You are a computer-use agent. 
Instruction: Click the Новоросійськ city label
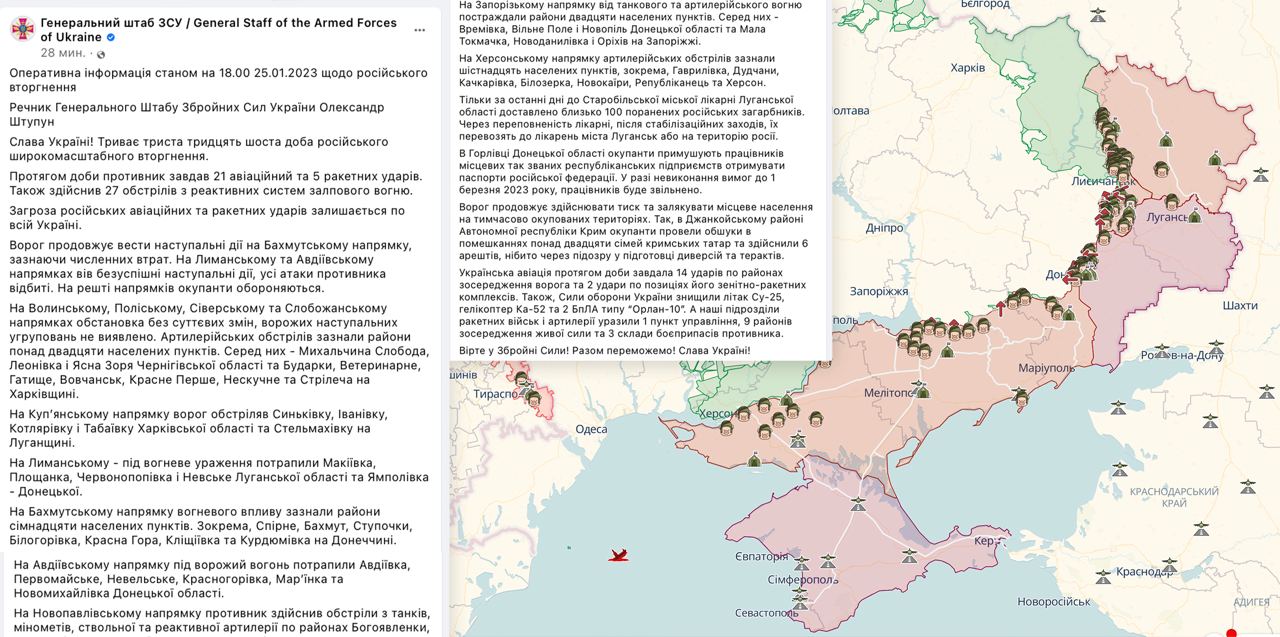(x=1054, y=601)
